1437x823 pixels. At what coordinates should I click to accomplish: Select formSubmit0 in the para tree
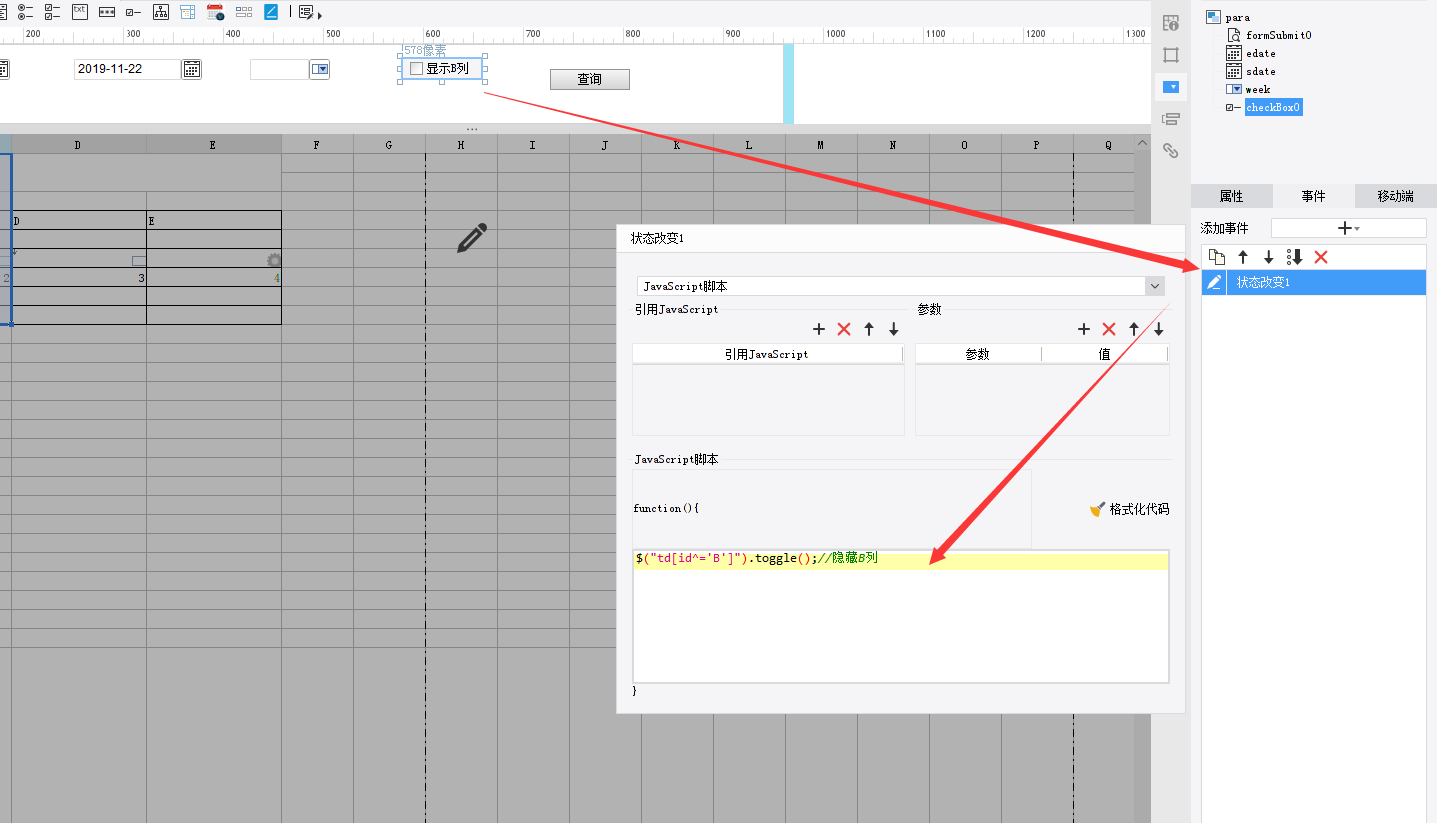[x=1278, y=35]
